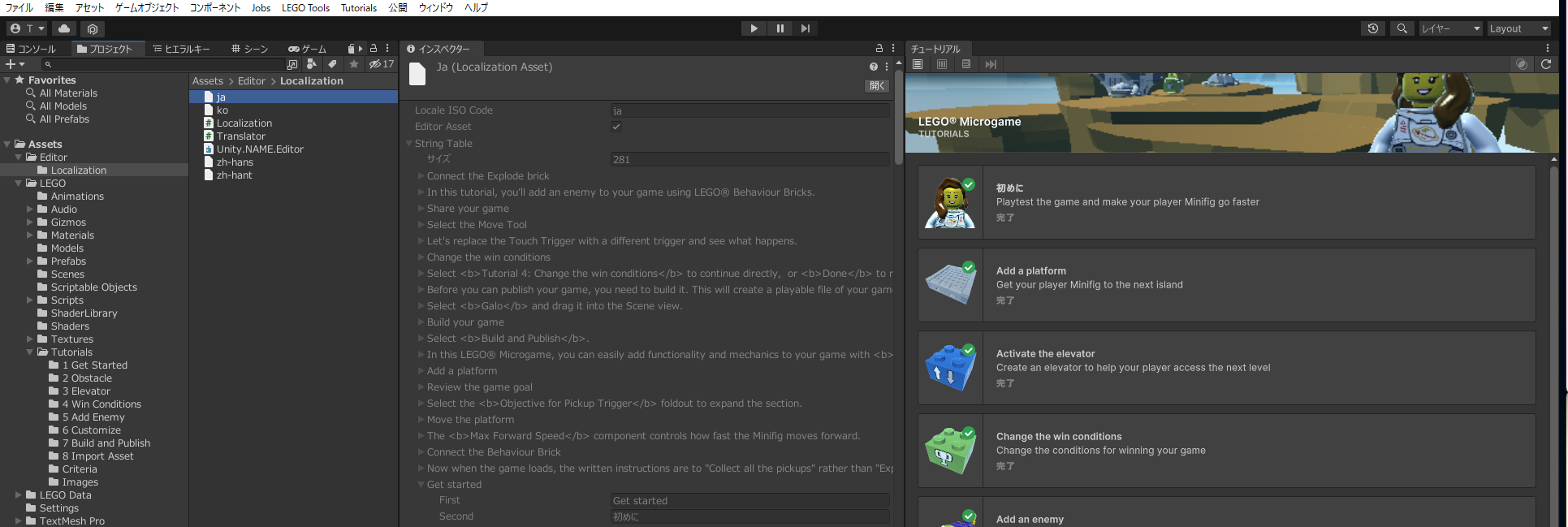Select the Localization script file
Image resolution: width=1568 pixels, height=527 pixels.
tap(244, 123)
